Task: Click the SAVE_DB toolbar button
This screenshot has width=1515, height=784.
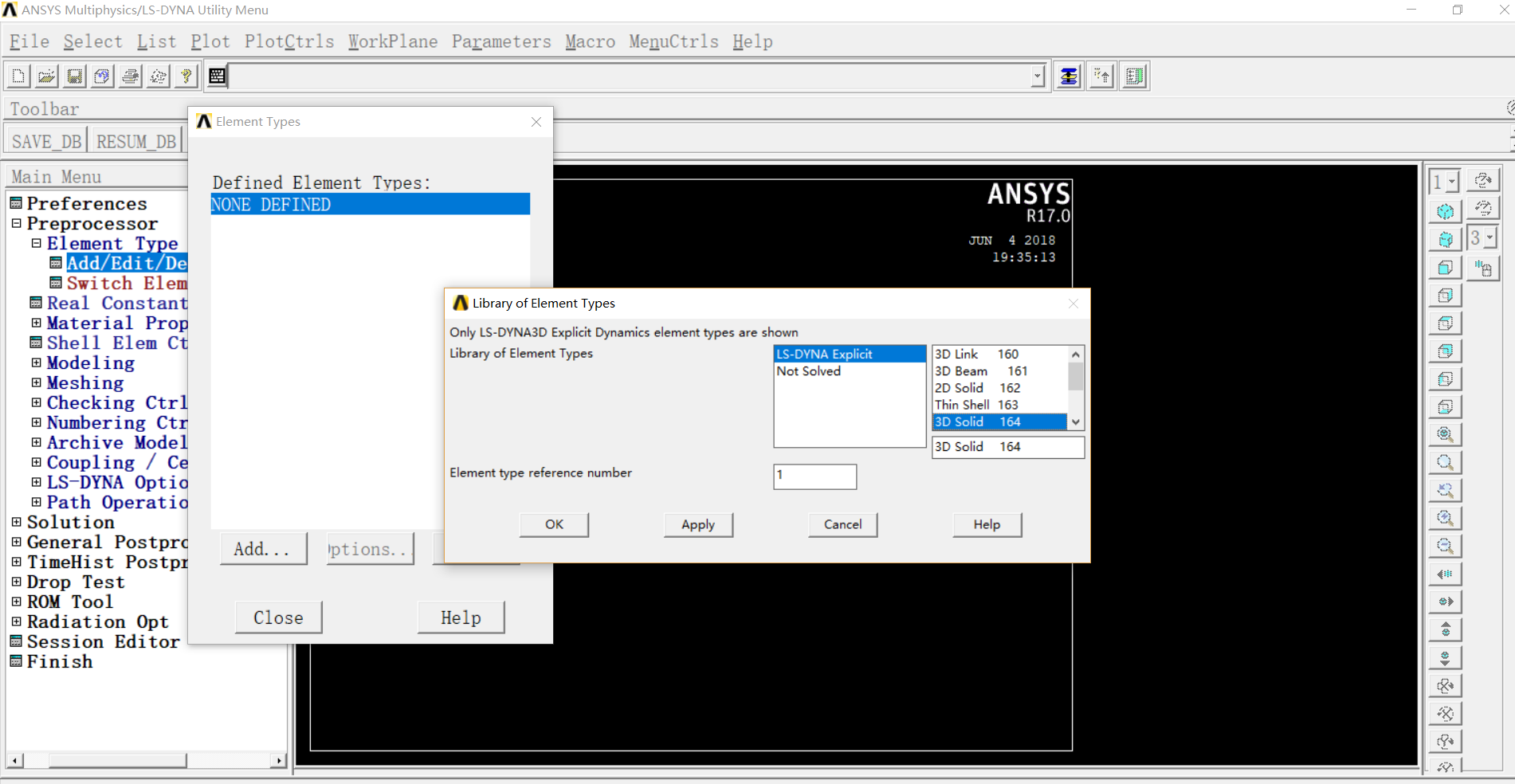Action: [x=47, y=141]
